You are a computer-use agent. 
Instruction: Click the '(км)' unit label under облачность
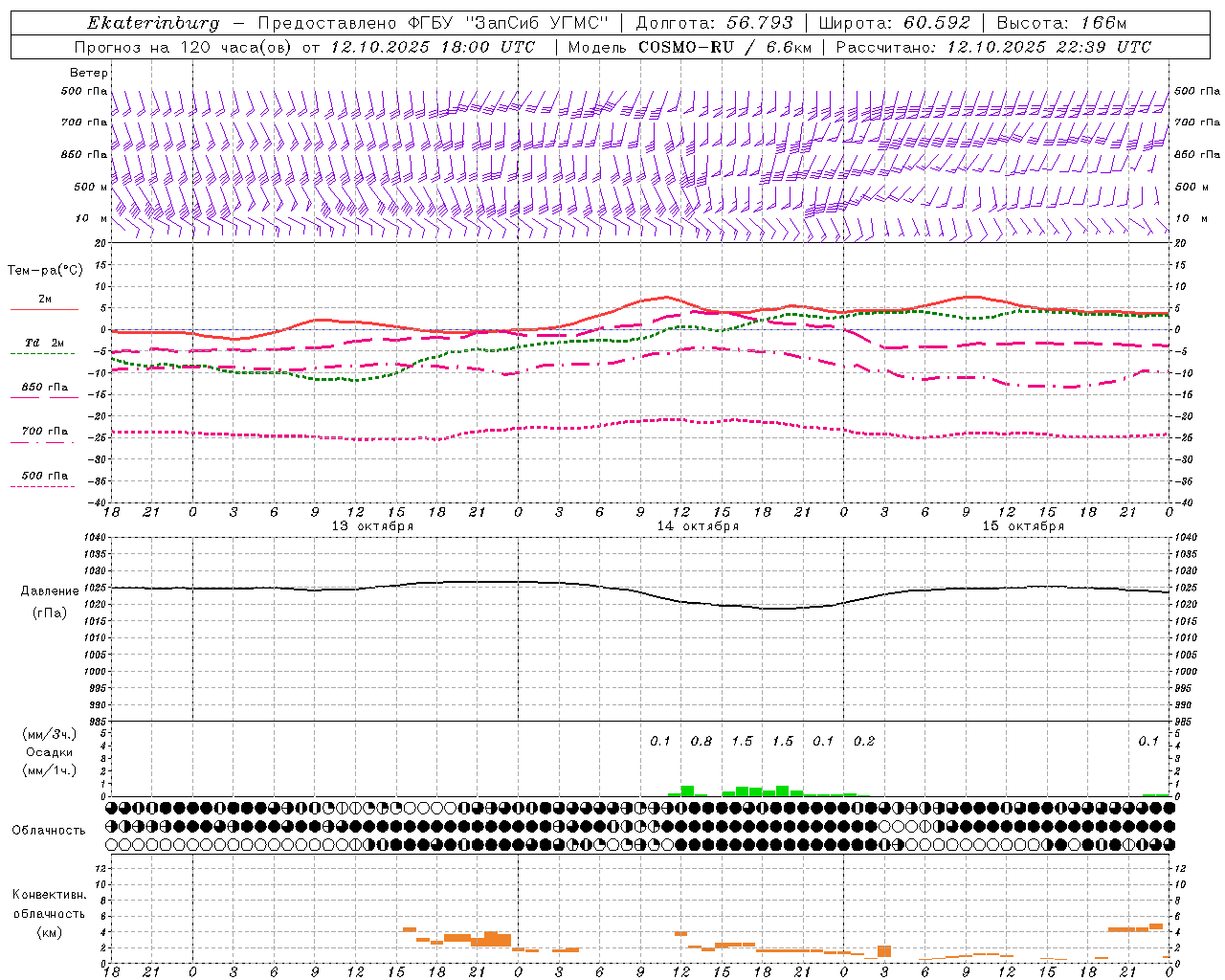(49, 932)
